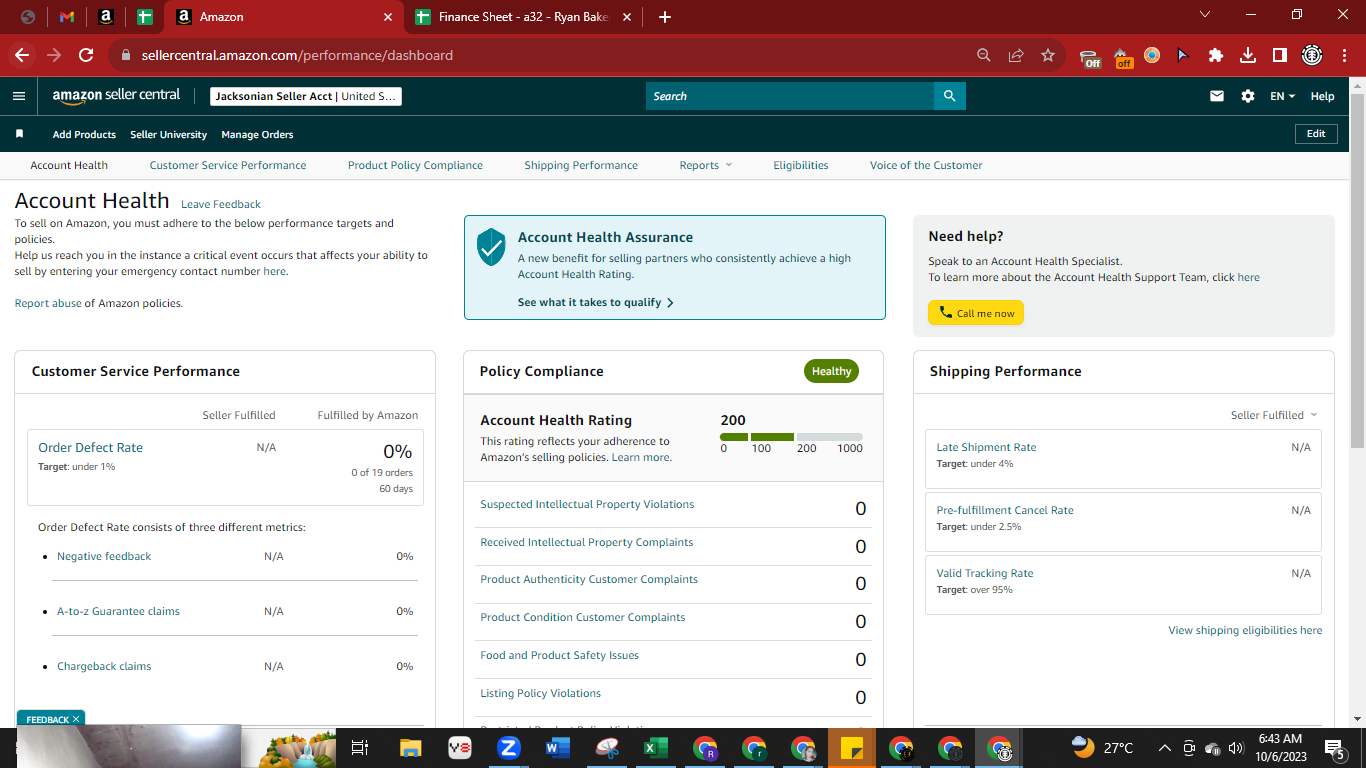
Task: Open the browser extensions puzzle icon
Action: point(1215,55)
